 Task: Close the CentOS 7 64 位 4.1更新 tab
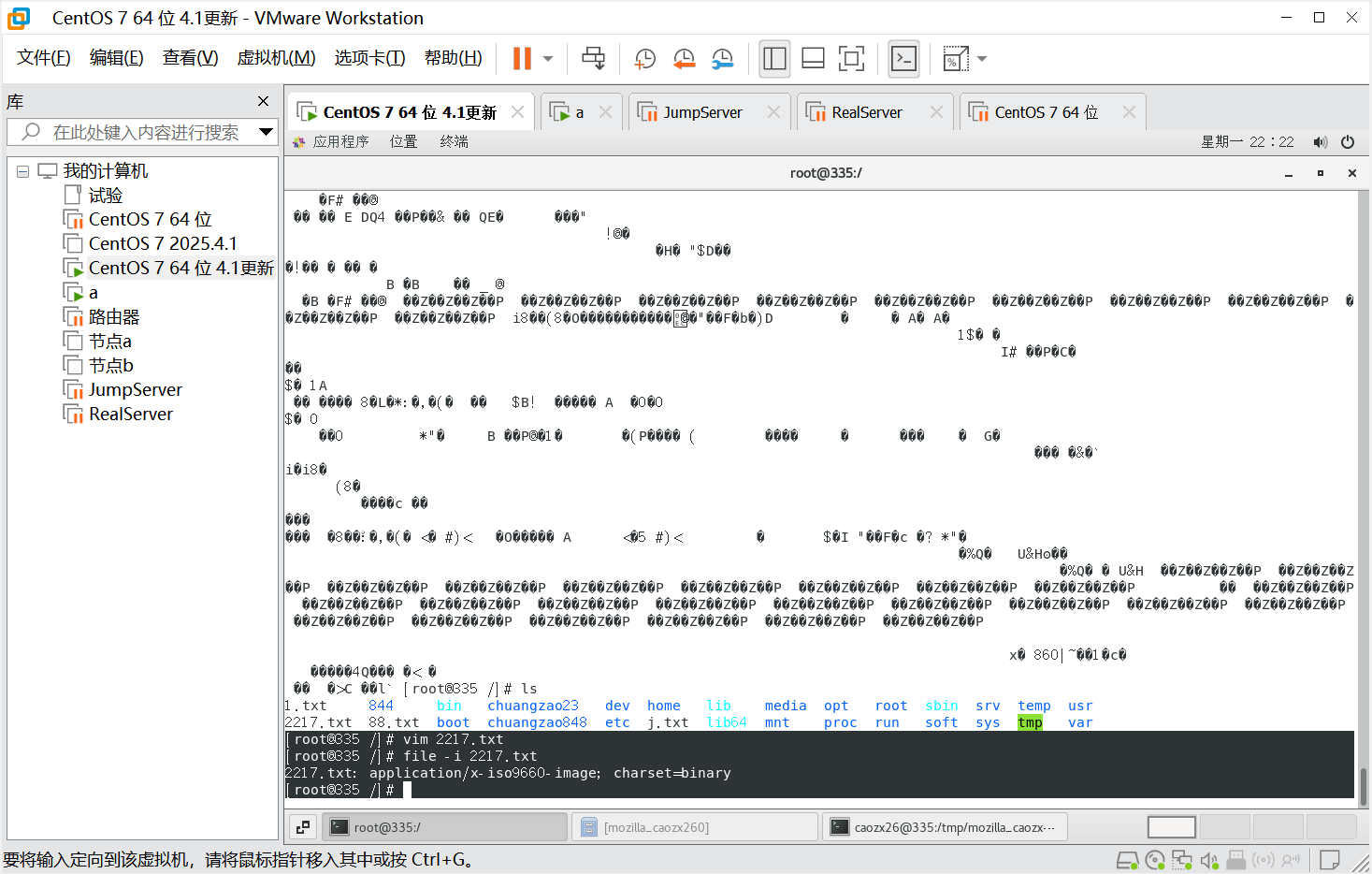click(x=517, y=112)
